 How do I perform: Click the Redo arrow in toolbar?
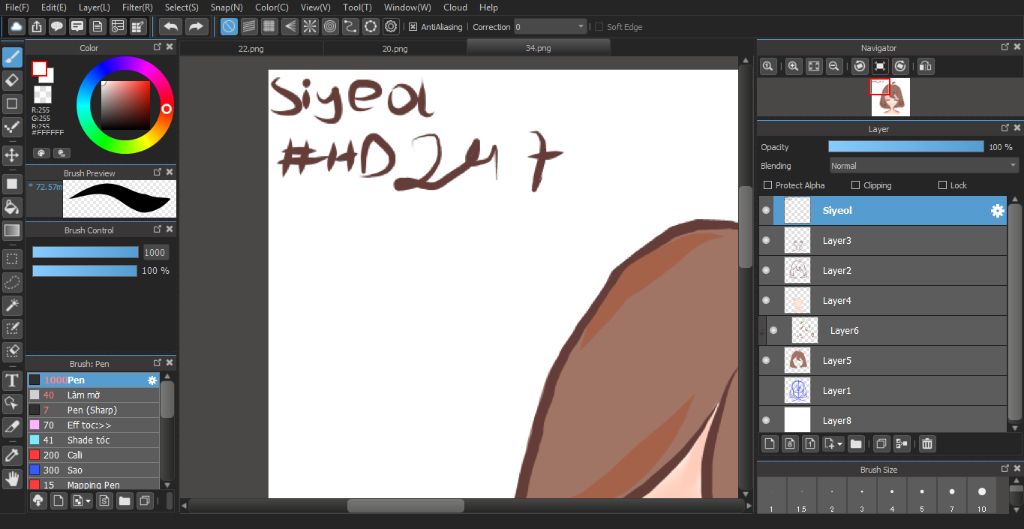(x=195, y=27)
